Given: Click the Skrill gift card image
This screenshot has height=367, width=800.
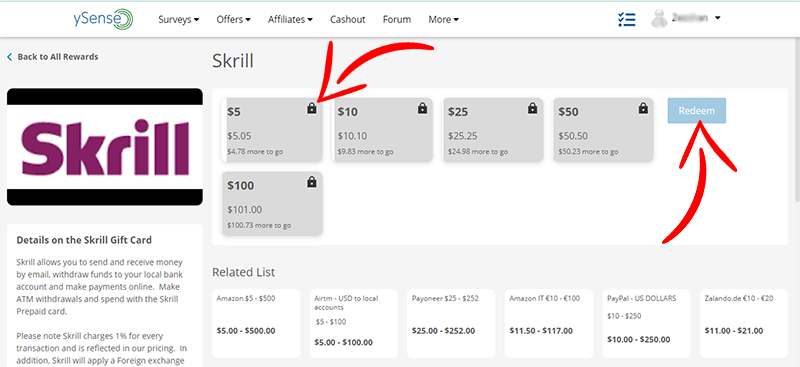Looking at the screenshot, I should tap(105, 147).
